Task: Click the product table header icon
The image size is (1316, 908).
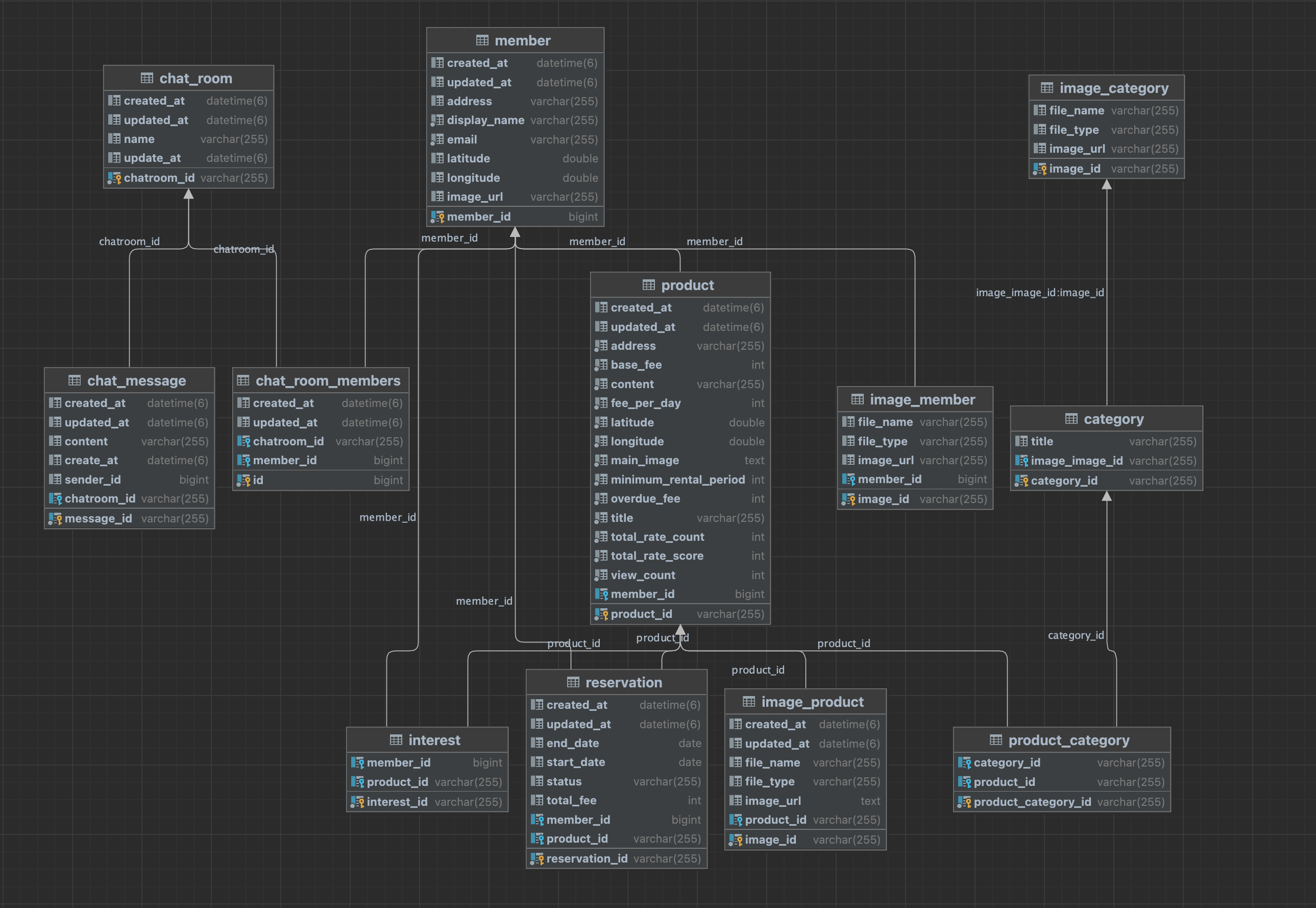Action: [649, 285]
